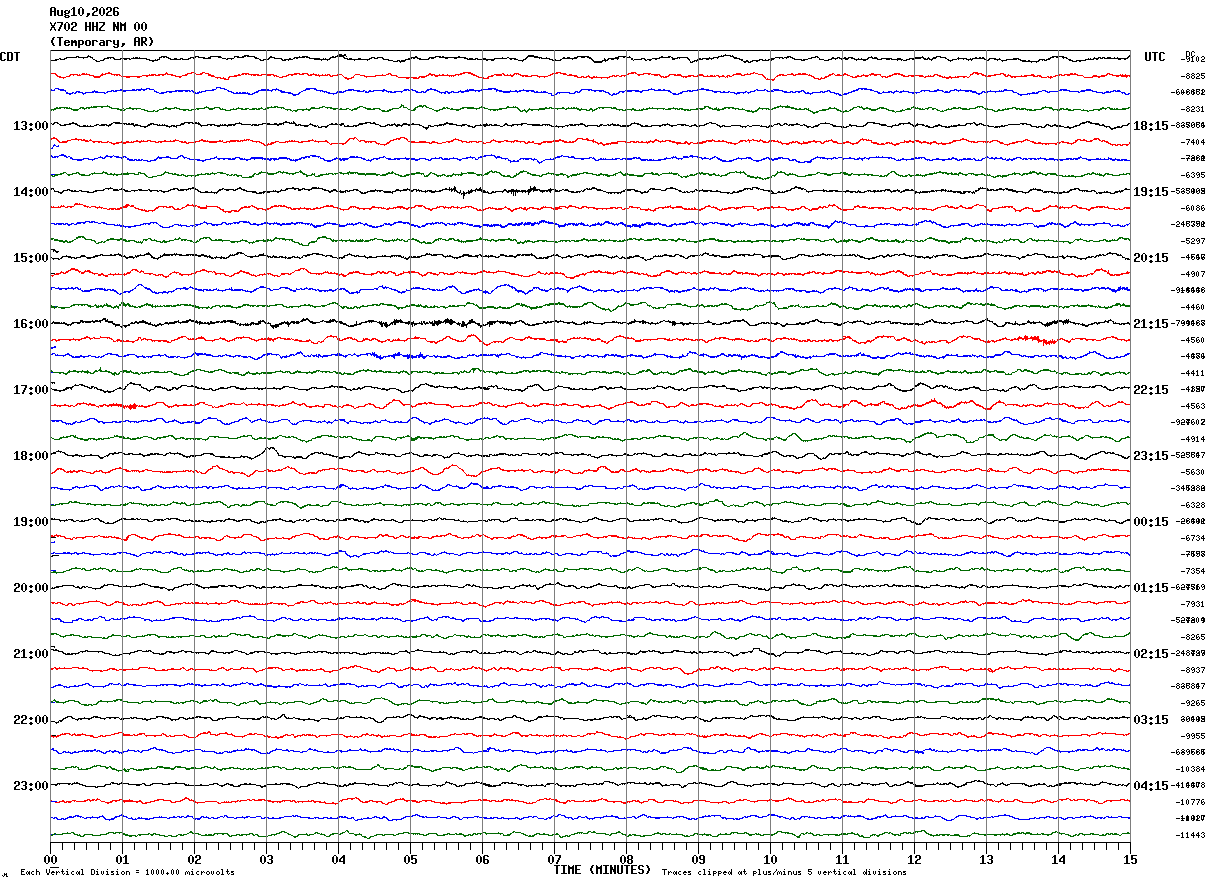Click the 00:15 UTC time label
The width and height of the screenshot is (1210, 886).
pyautogui.click(x=1151, y=522)
